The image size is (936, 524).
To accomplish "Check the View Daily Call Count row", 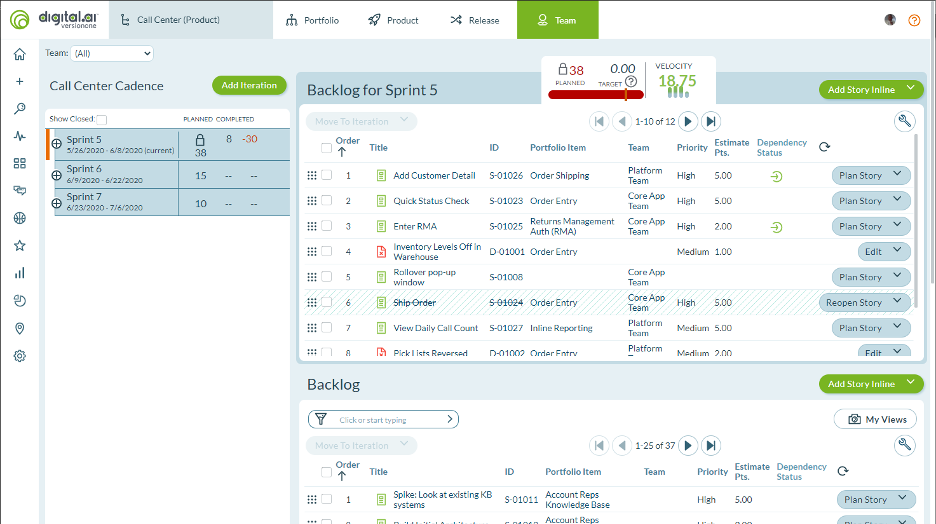I will 326,328.
